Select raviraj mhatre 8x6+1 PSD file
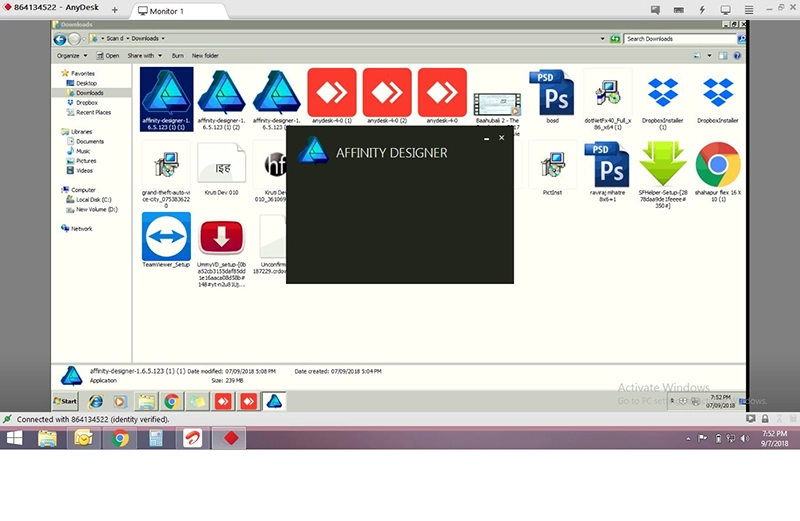Viewport: 800px width, 521px height. (607, 165)
